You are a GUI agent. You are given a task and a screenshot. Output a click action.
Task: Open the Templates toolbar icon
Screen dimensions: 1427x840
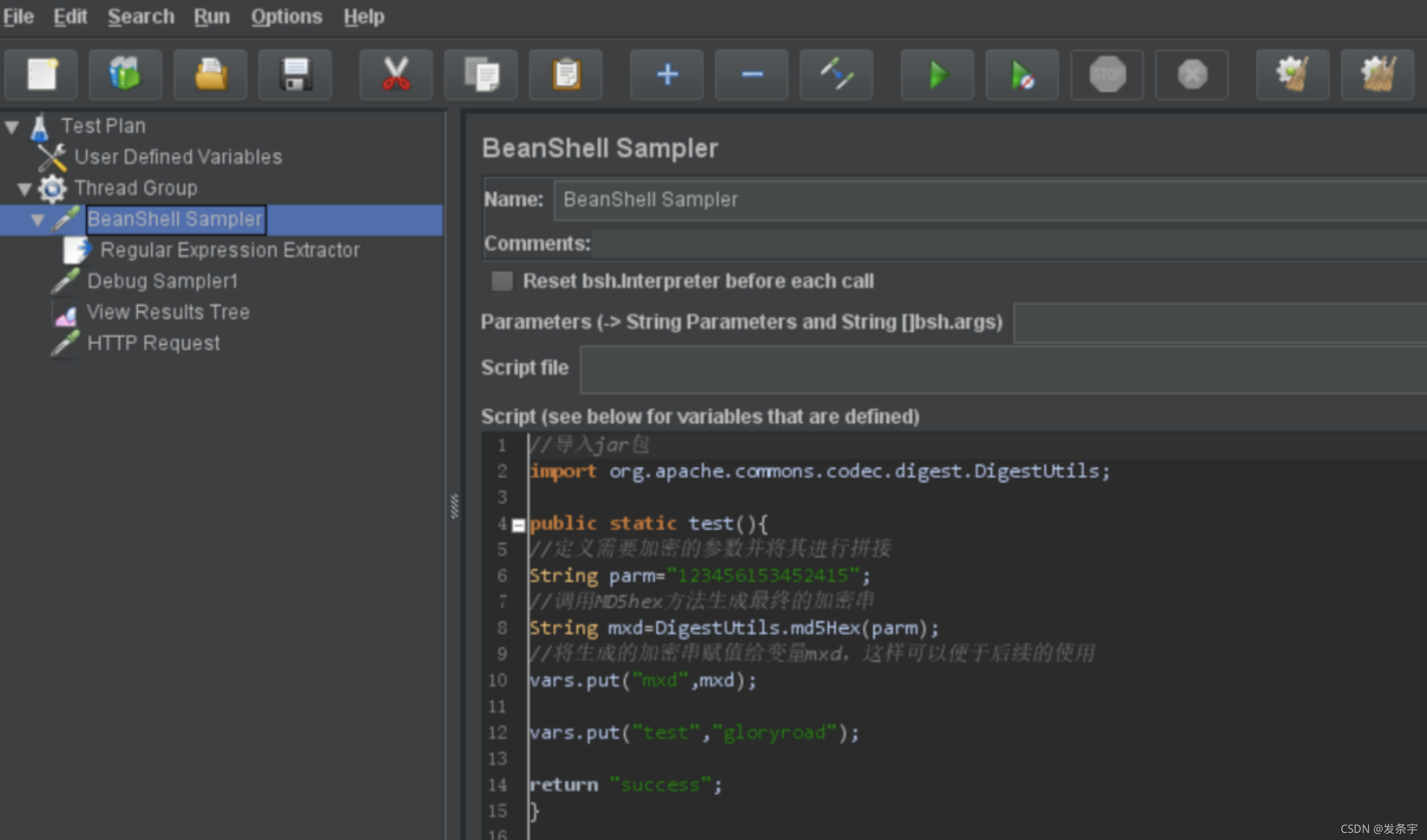pos(125,75)
